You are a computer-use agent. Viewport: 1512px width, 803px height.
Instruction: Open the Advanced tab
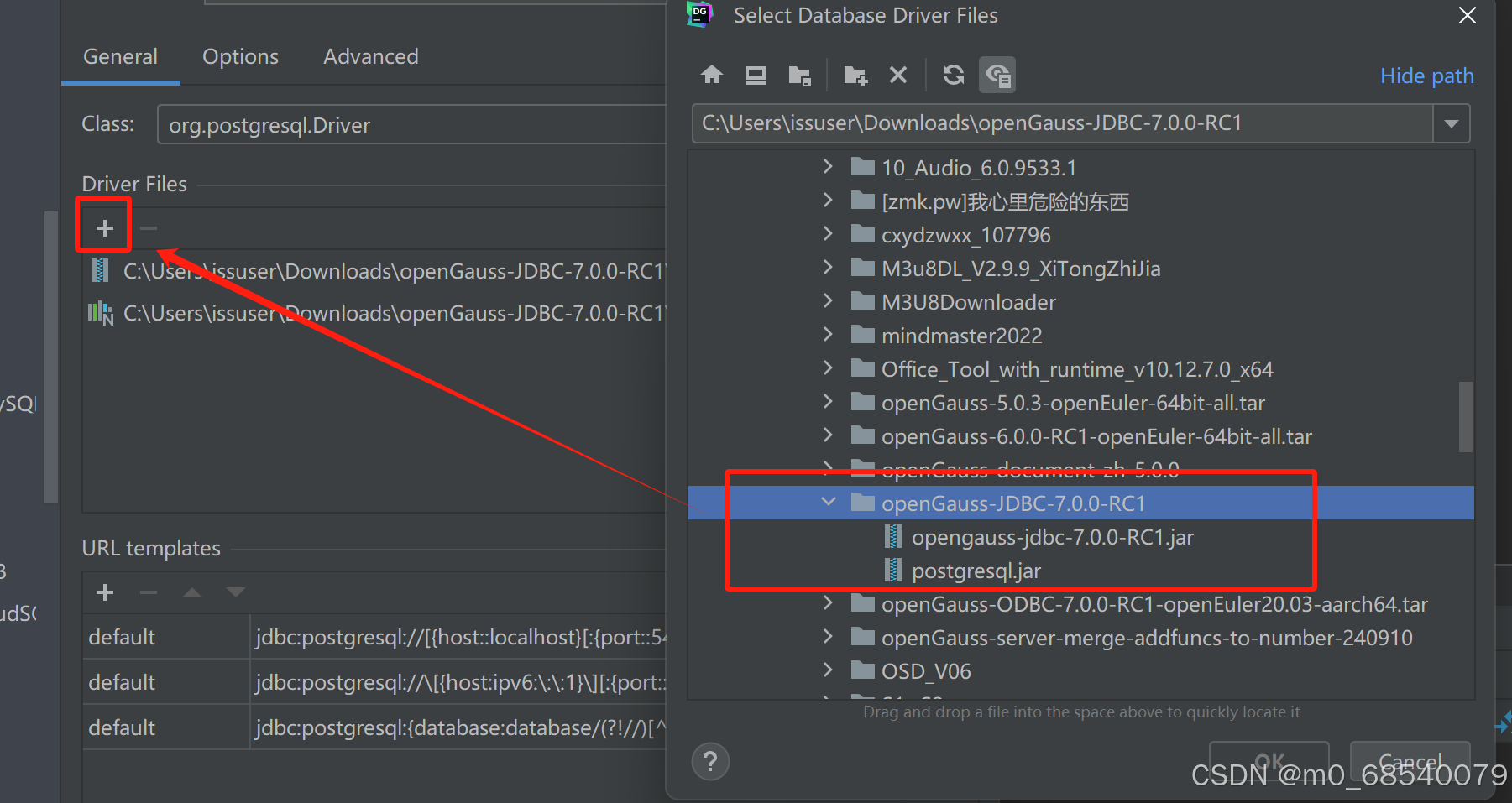click(x=370, y=56)
